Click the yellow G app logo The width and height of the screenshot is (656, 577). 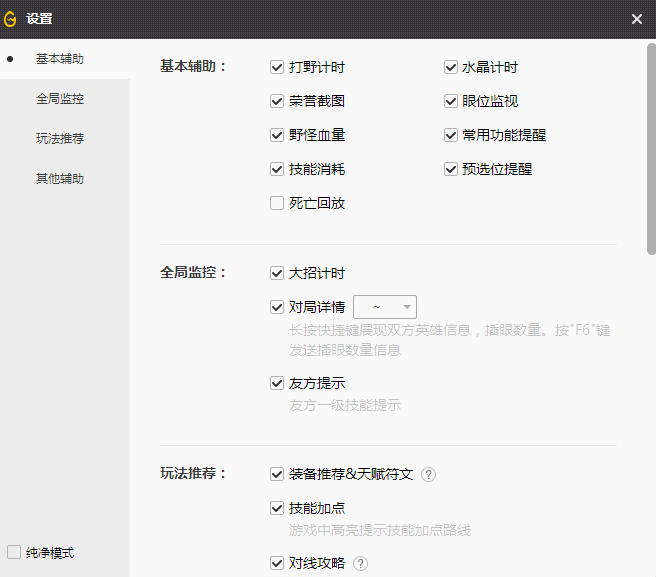(11, 19)
